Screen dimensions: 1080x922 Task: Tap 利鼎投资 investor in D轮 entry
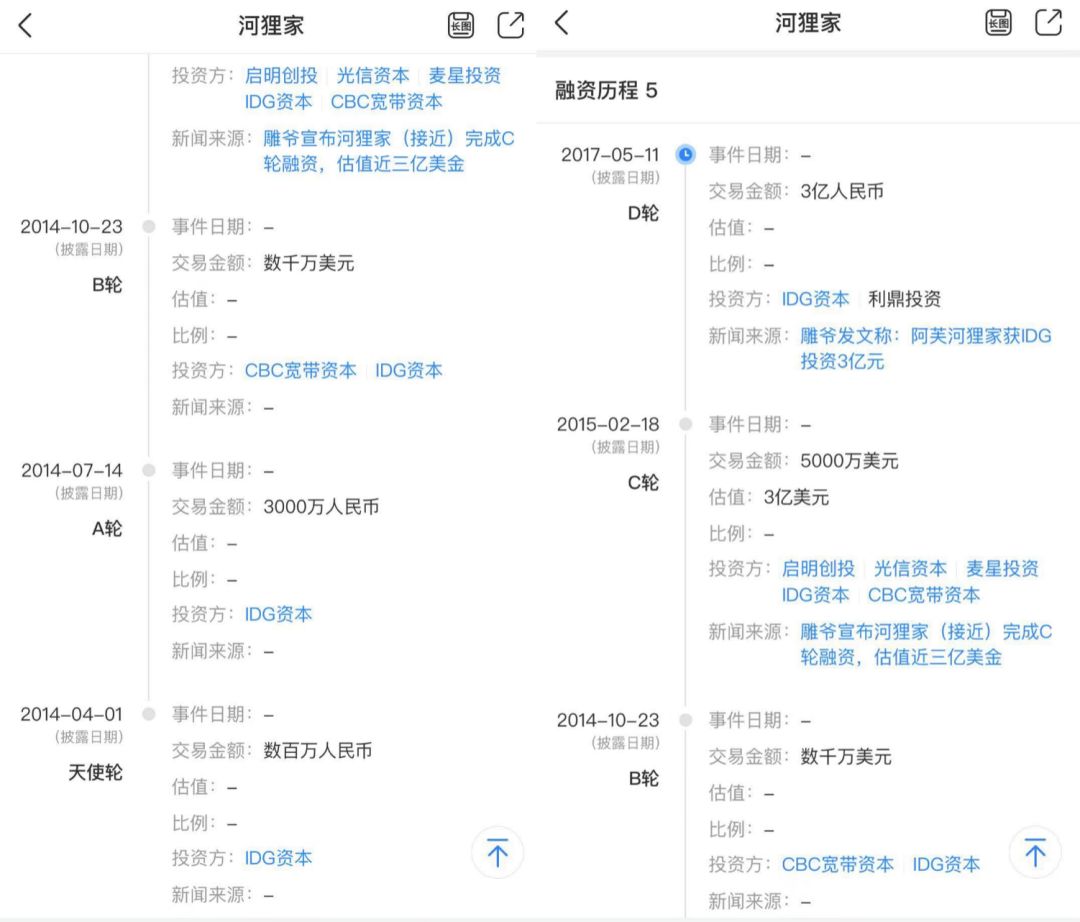coord(904,299)
